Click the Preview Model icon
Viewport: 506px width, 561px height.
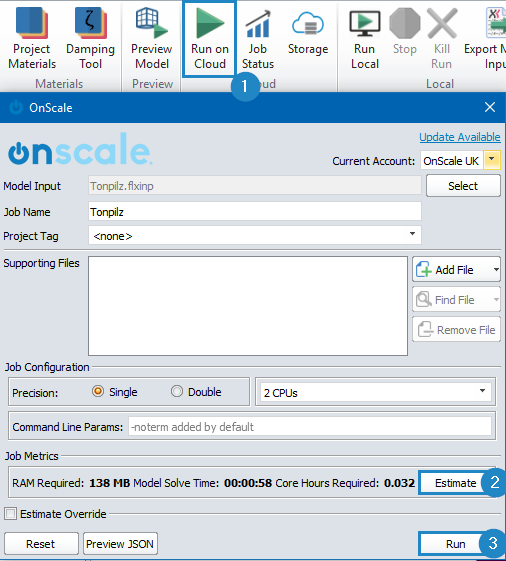[152, 38]
